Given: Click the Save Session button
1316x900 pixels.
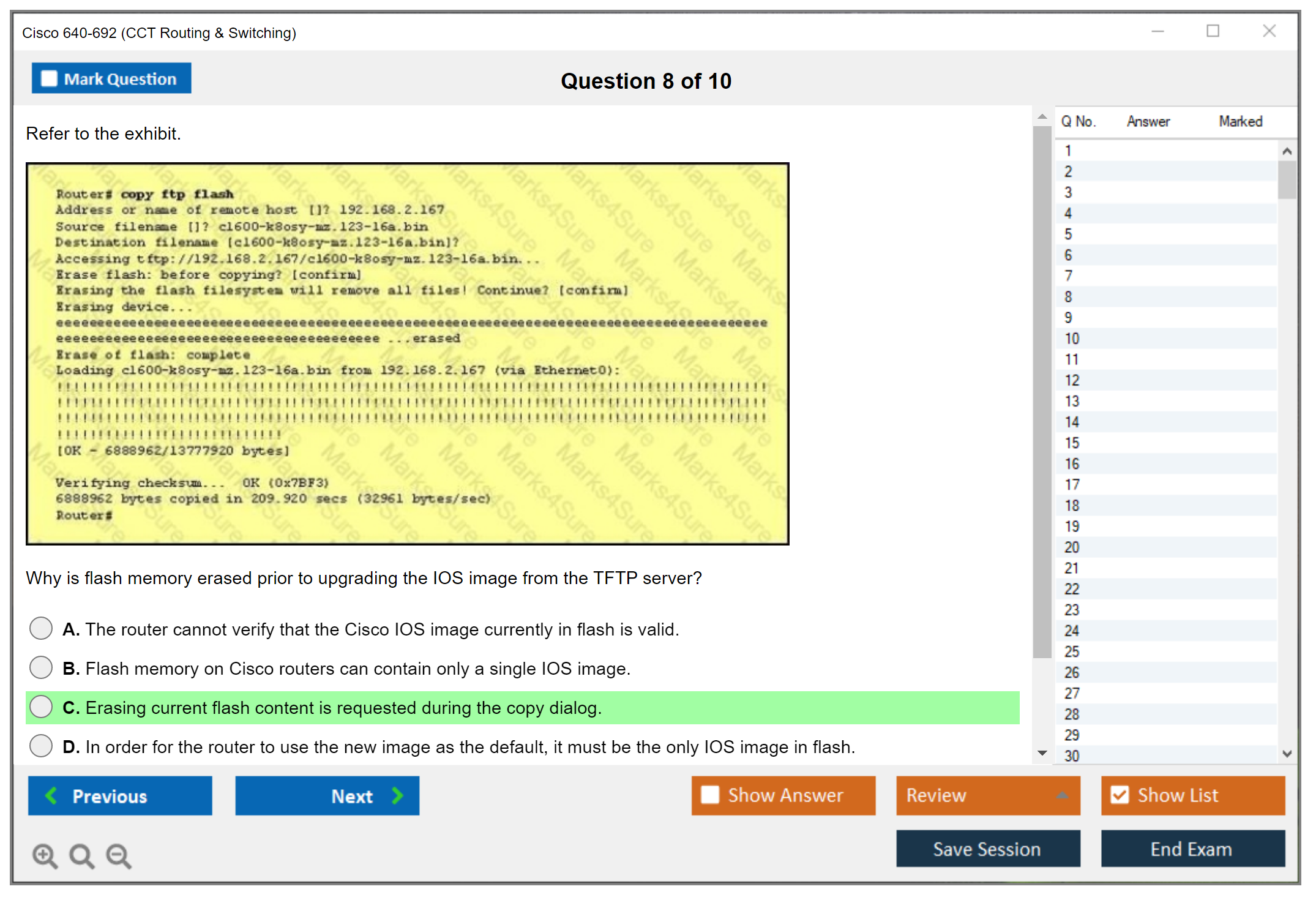Looking at the screenshot, I should [x=987, y=849].
